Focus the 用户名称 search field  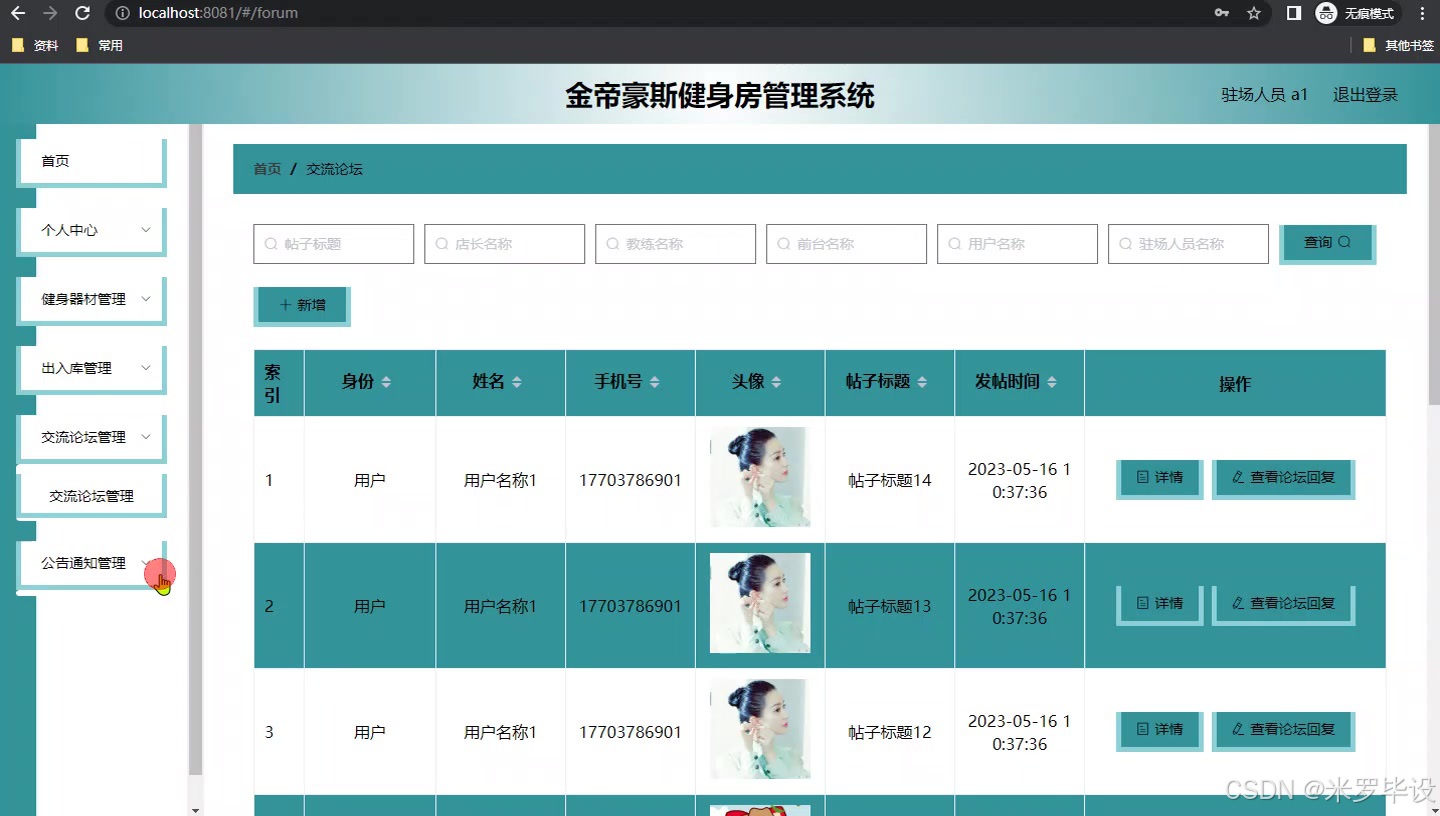1018,244
